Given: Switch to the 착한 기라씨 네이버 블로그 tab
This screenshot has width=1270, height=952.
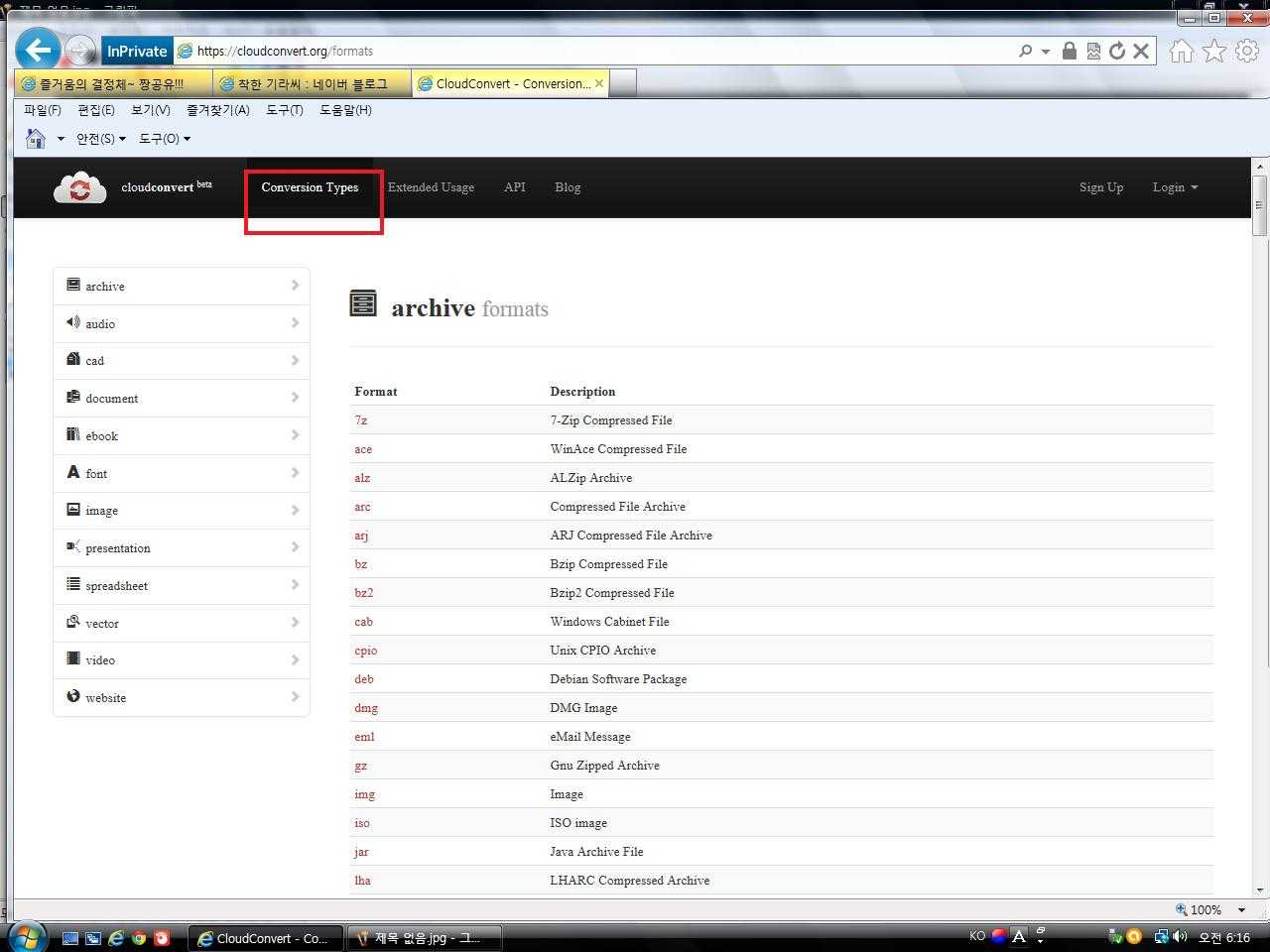Looking at the screenshot, I should pos(313,83).
